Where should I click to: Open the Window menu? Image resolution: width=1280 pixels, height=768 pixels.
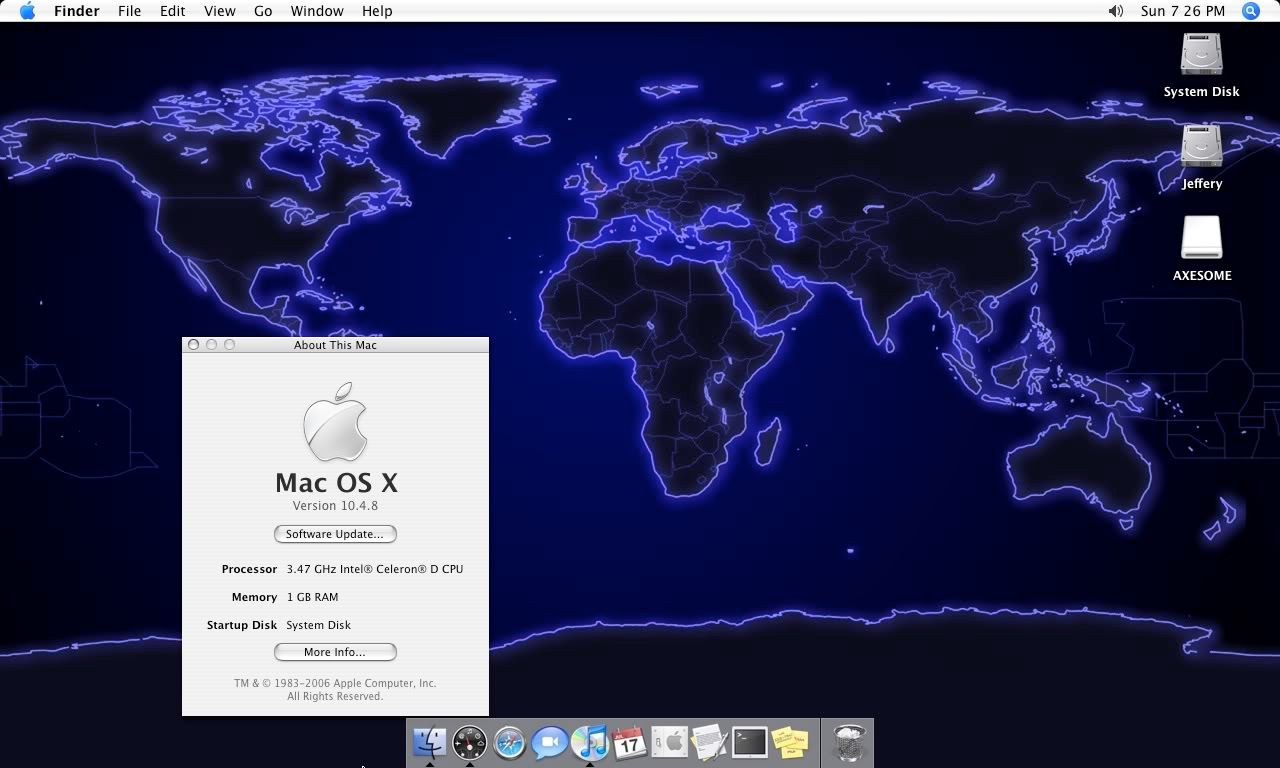(317, 11)
